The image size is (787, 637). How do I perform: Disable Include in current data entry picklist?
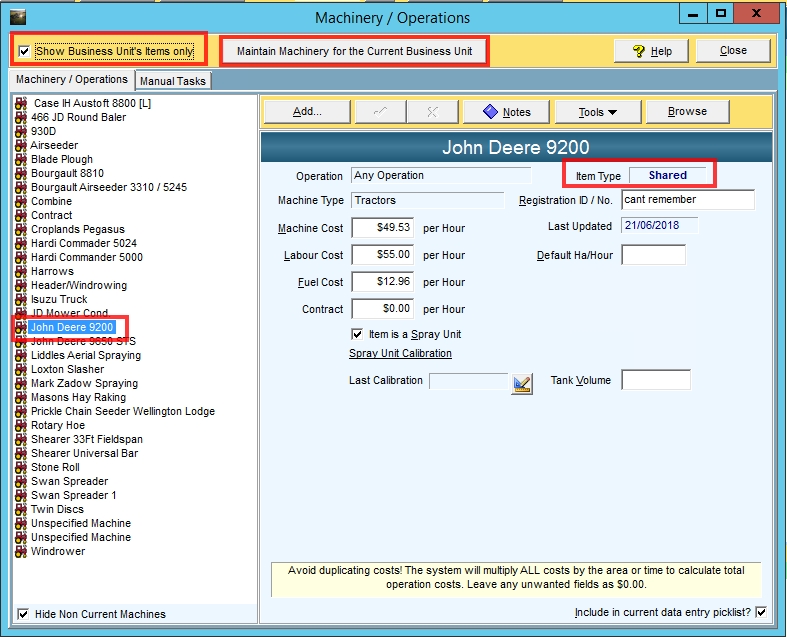761,612
